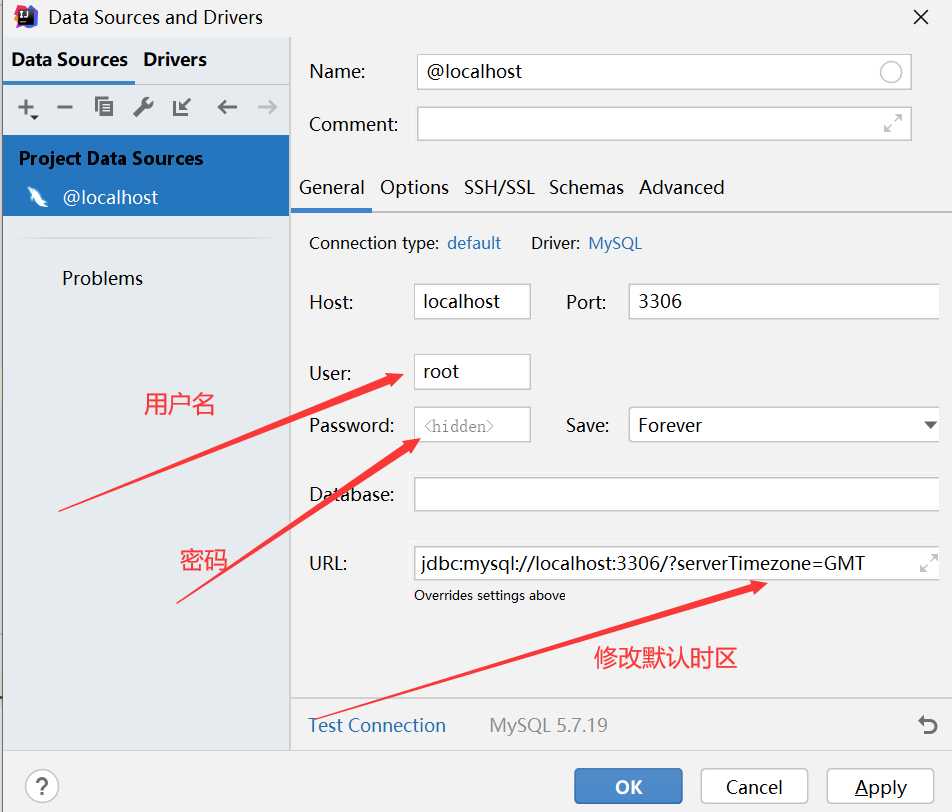952x812 pixels.
Task: Click the Name input field
Action: tap(664, 72)
